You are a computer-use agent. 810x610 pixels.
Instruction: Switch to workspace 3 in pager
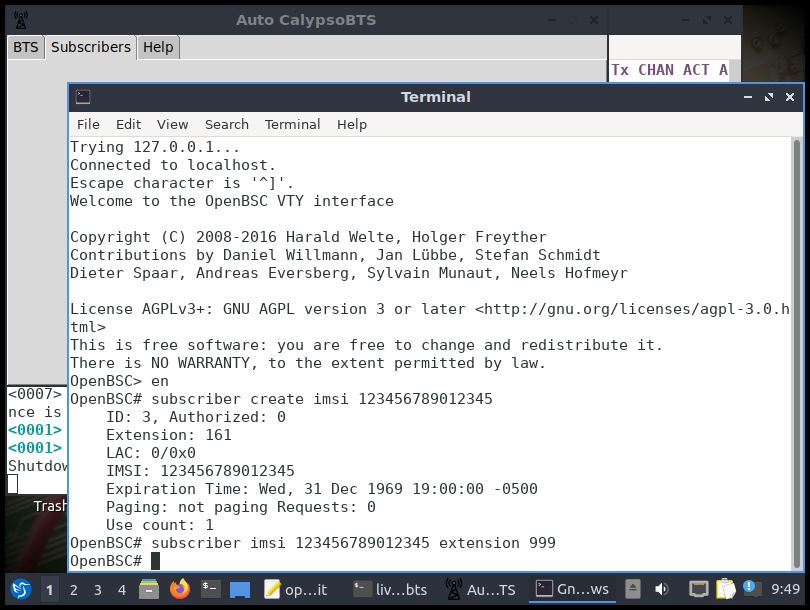tap(98, 589)
